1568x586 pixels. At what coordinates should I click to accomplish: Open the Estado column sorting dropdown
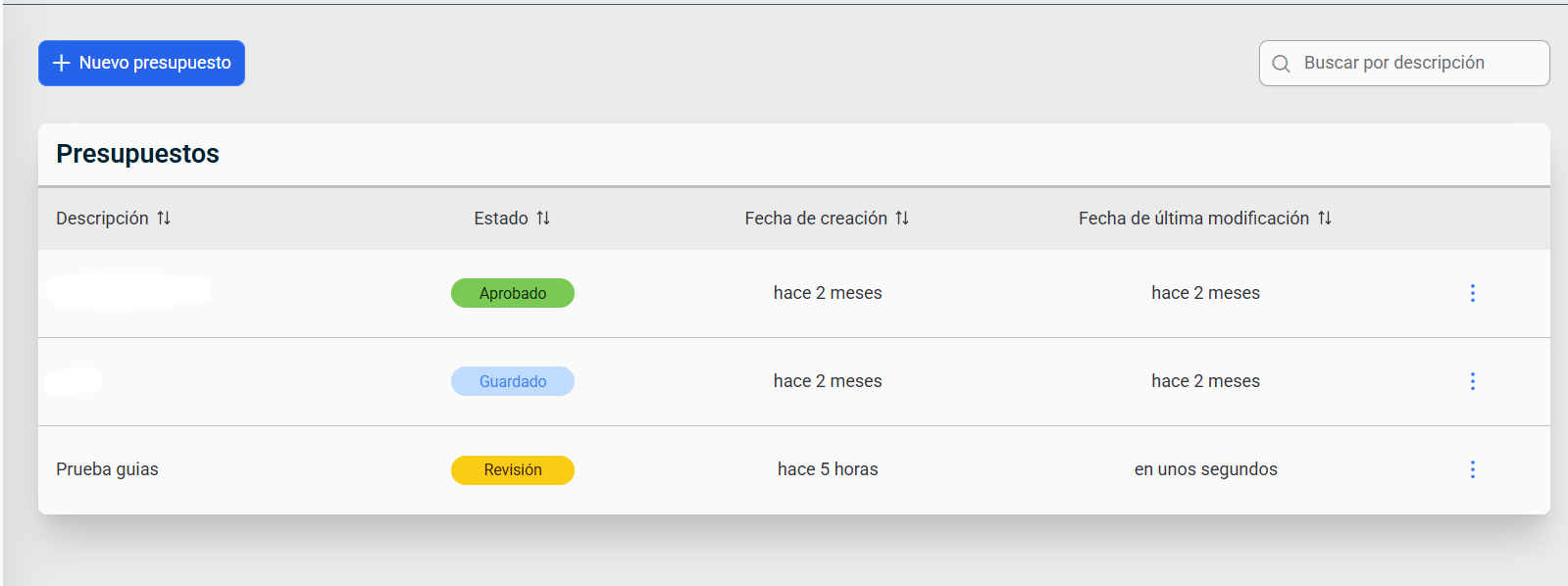click(545, 218)
